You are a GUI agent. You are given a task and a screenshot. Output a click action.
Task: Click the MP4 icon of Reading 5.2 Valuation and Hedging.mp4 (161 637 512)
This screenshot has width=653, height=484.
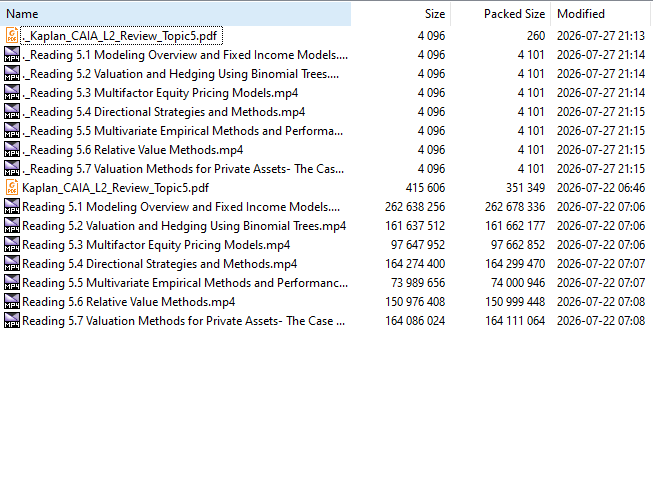click(12, 226)
